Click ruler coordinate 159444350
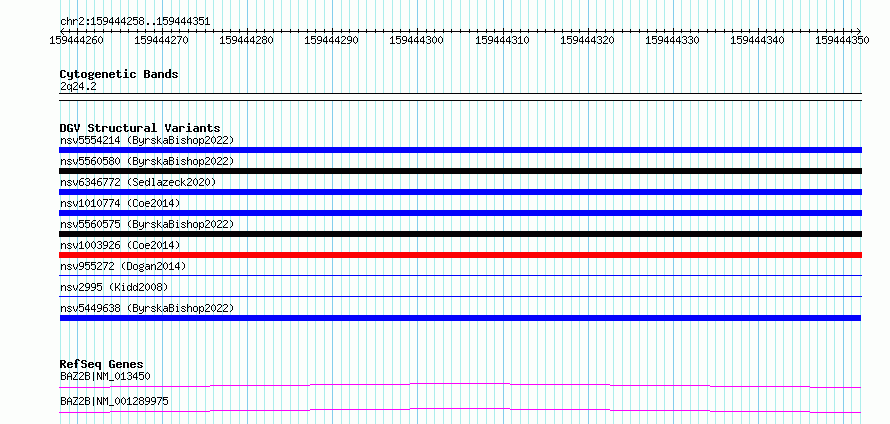Screen dimensions: 890x424 pyautogui.click(x=842, y=40)
